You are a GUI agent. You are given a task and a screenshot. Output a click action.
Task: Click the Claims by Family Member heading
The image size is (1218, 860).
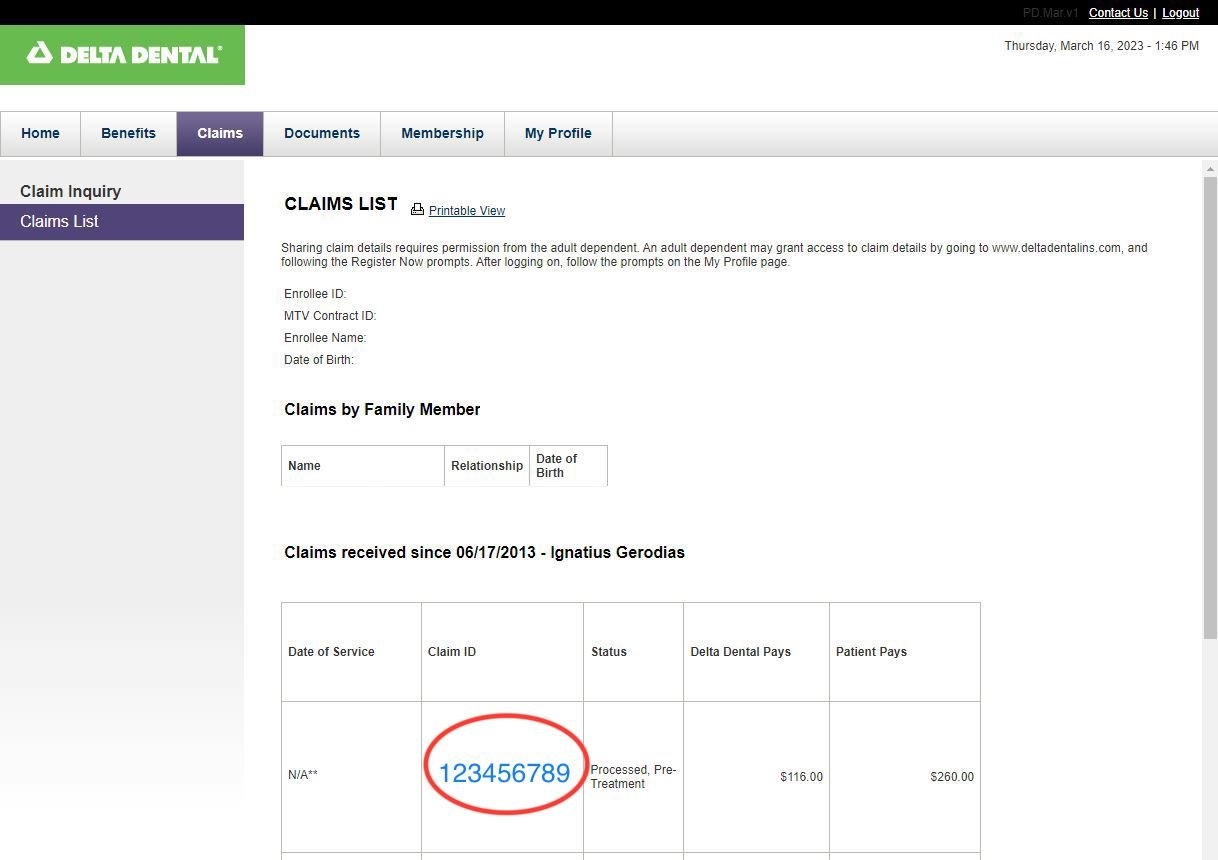[382, 409]
